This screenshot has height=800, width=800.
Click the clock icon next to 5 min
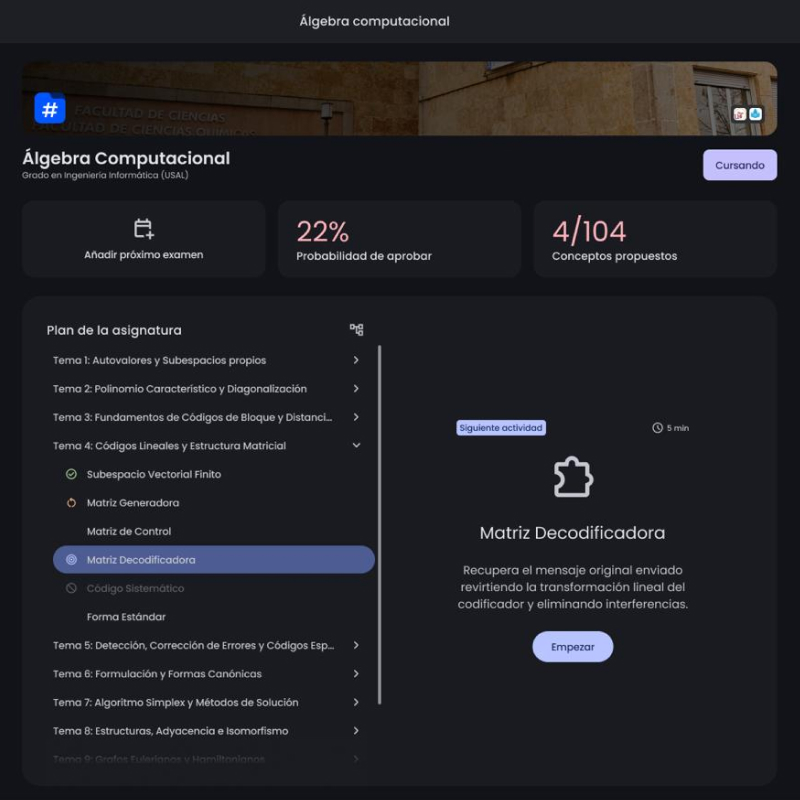pos(657,428)
